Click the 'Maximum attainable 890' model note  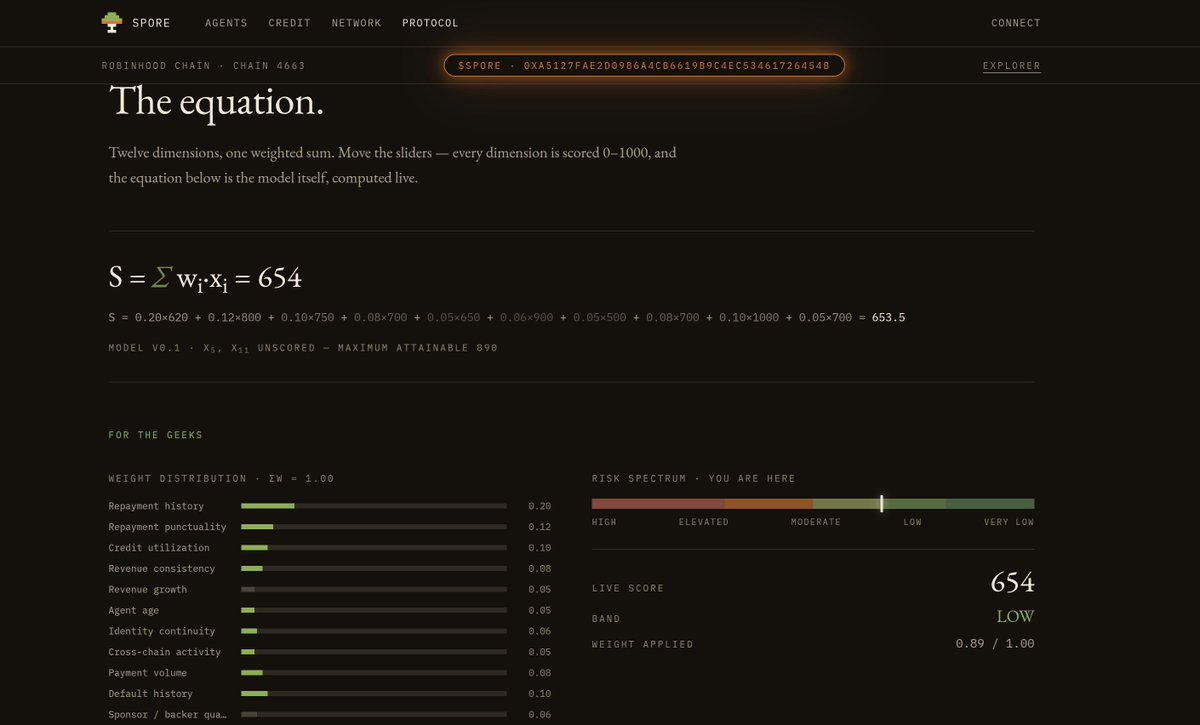(418, 348)
